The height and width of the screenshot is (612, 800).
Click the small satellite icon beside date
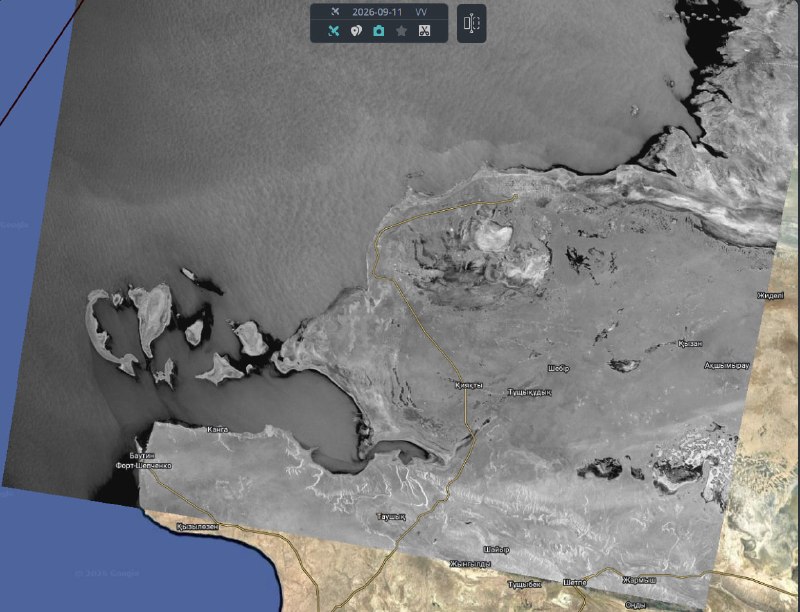tap(335, 12)
